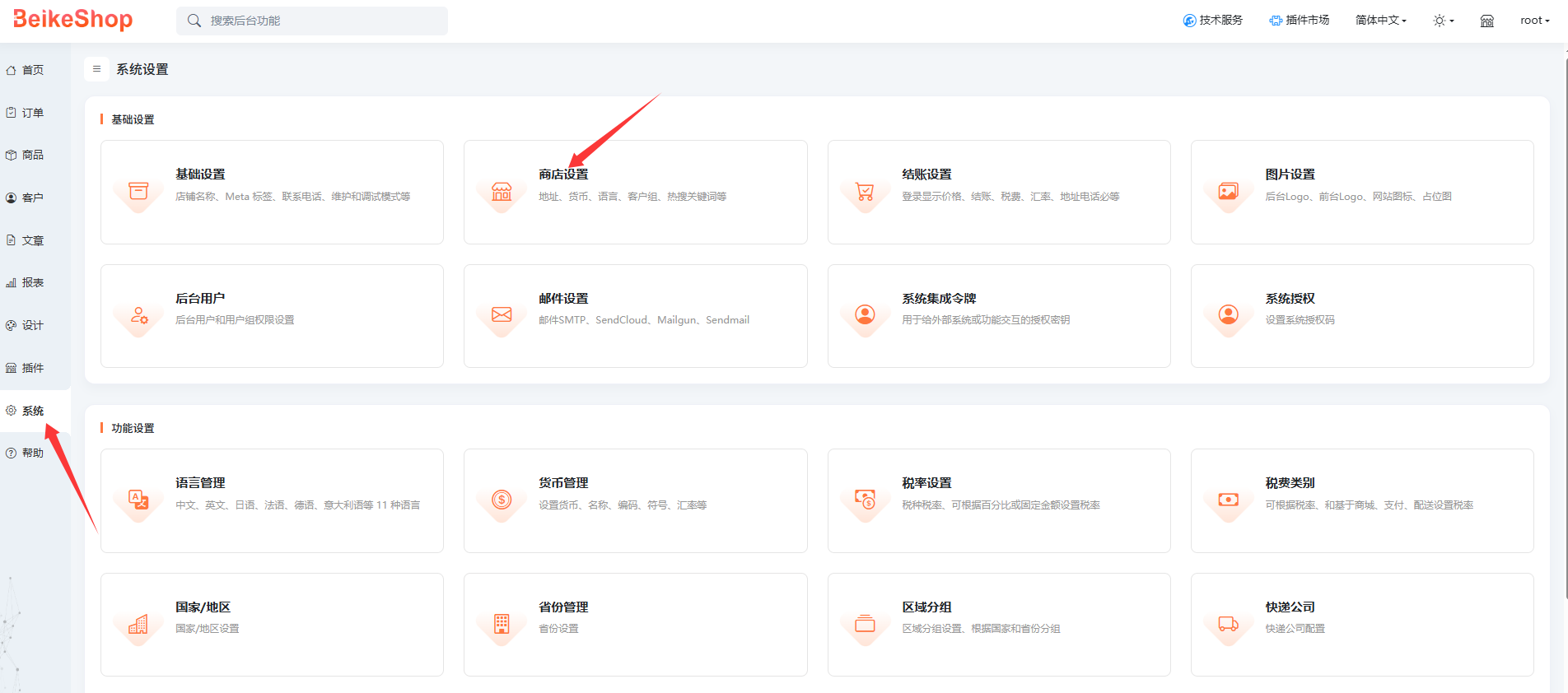The height and width of the screenshot is (693, 1568).
Task: Open the 商店设置 card
Action: [635, 192]
